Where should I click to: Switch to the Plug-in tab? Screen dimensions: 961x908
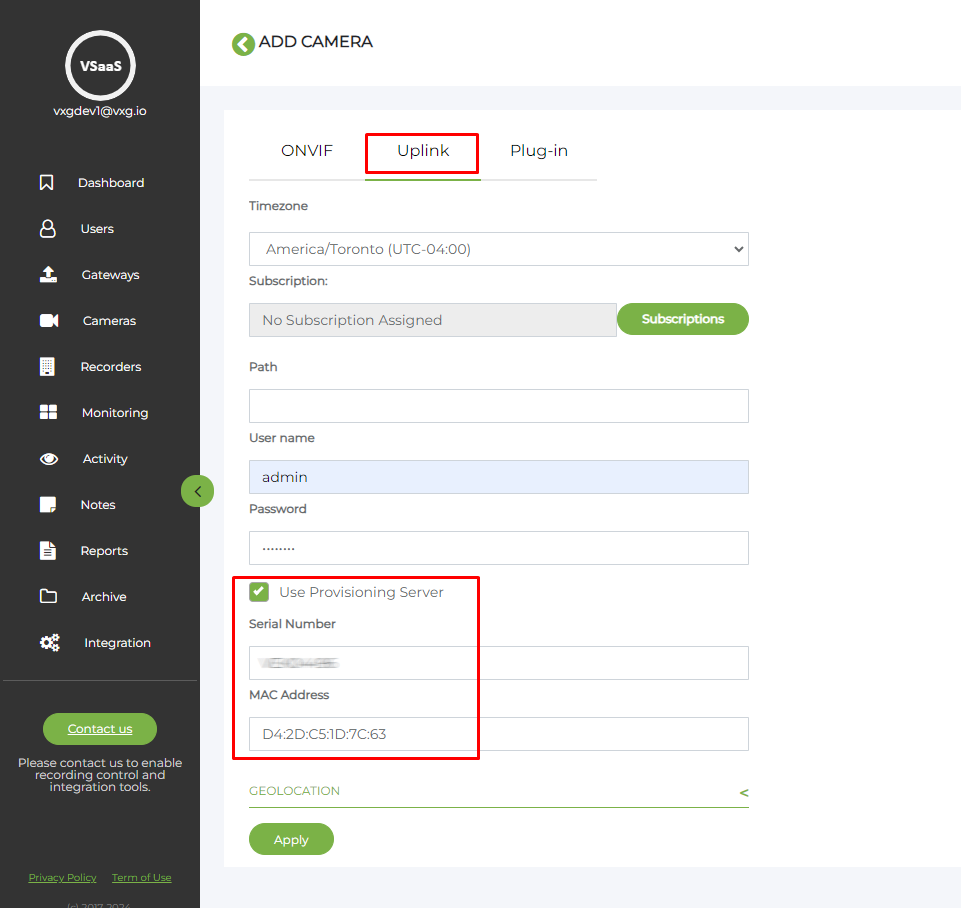[x=538, y=151]
